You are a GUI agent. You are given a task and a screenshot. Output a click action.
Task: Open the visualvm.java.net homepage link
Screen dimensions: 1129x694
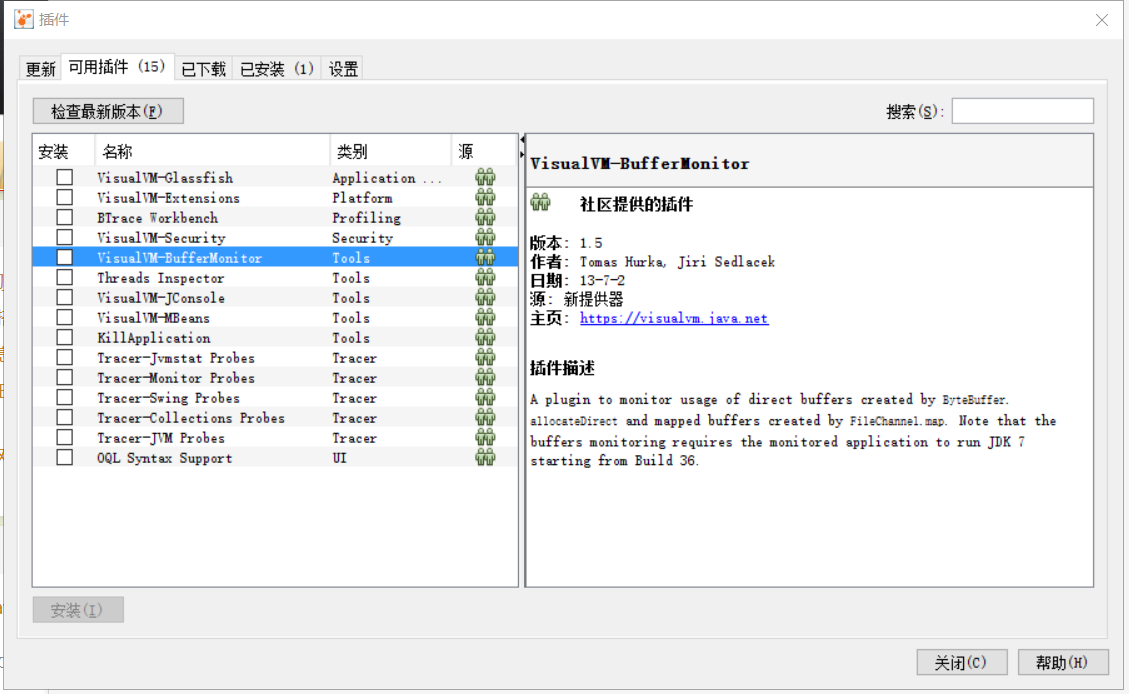[x=674, y=318]
